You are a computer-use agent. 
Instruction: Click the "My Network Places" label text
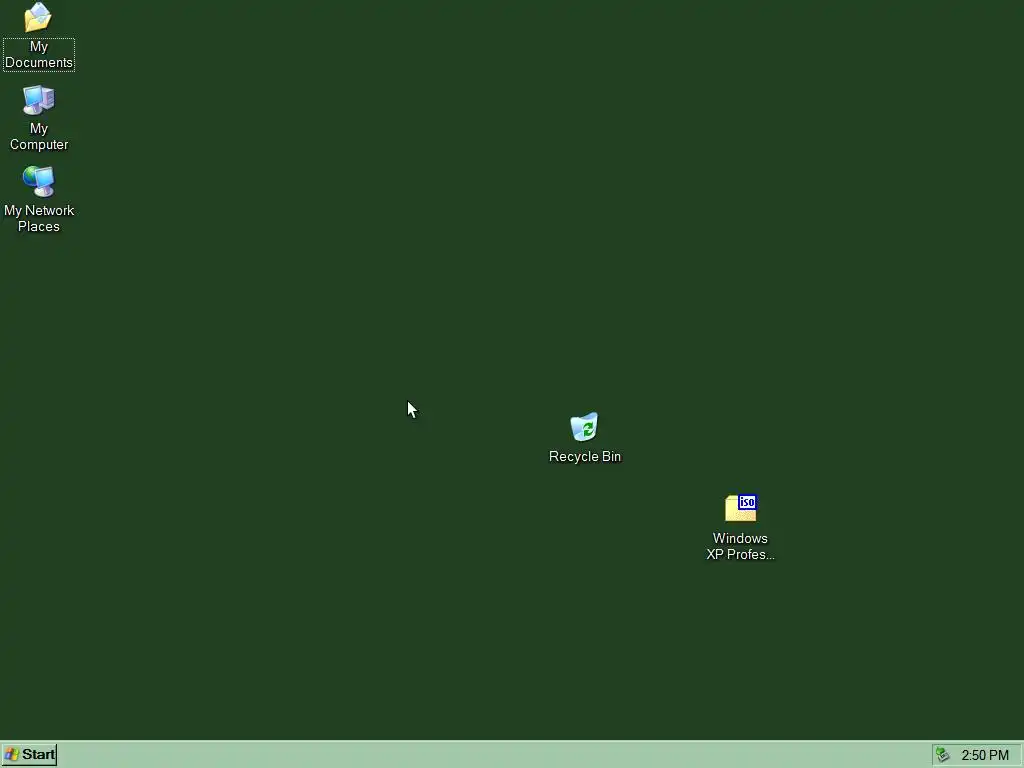point(39,219)
